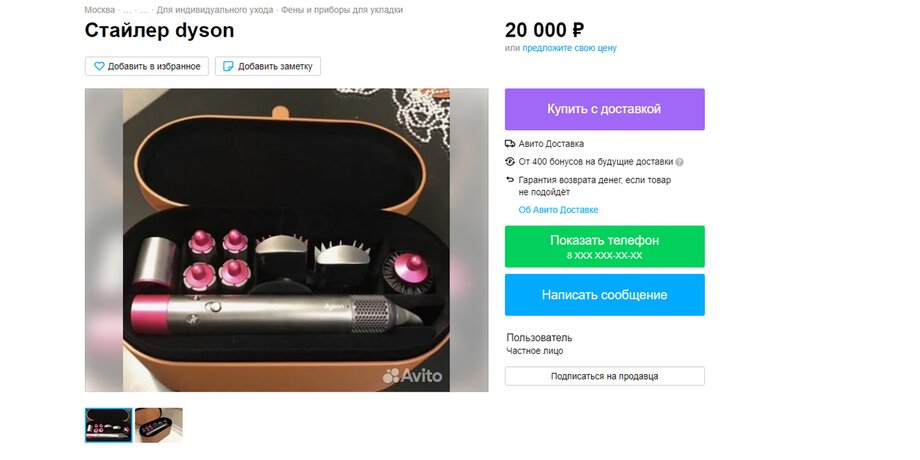Go to the Москва breadcrumb
Image resolution: width=920 pixels, height=460 pixels.
[x=100, y=10]
